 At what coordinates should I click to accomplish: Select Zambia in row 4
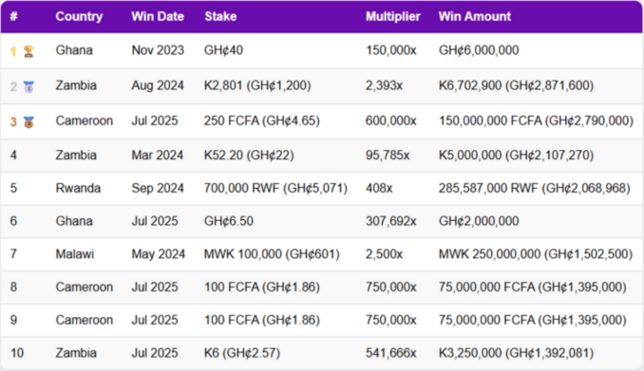click(x=76, y=155)
